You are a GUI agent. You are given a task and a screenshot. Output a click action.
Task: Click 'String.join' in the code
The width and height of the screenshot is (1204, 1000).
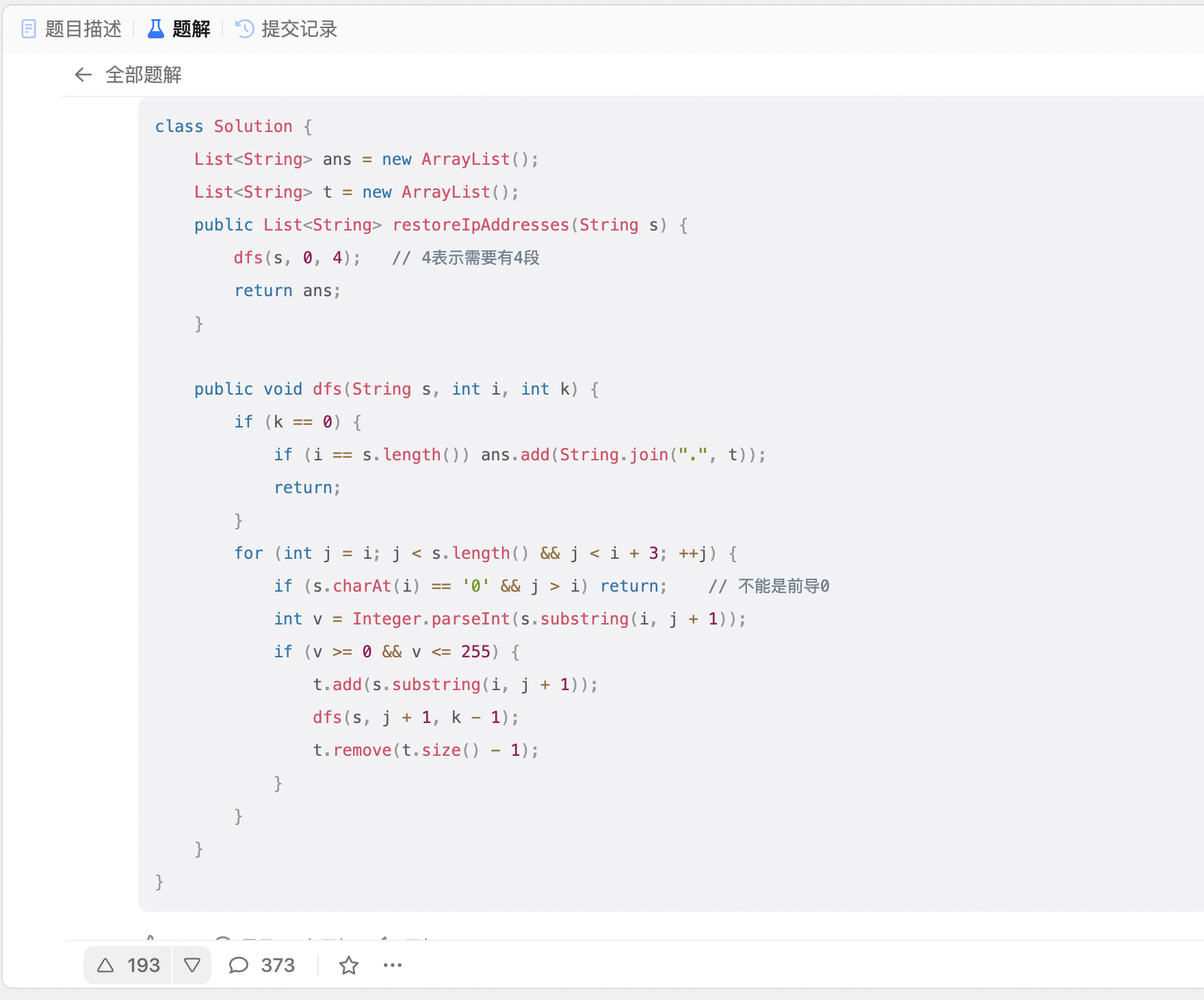coord(614,455)
